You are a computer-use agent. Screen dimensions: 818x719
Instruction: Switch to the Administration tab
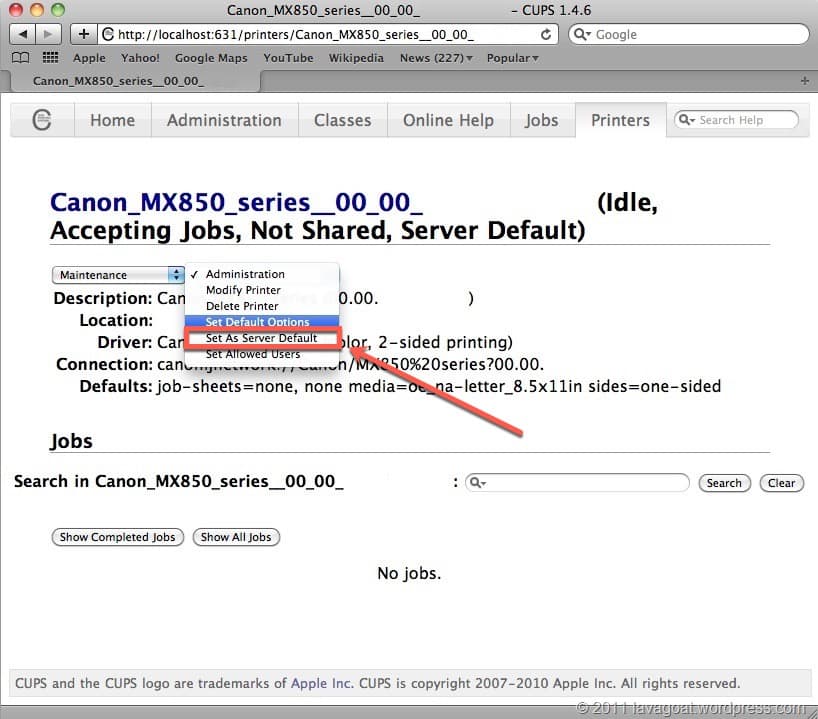click(224, 120)
